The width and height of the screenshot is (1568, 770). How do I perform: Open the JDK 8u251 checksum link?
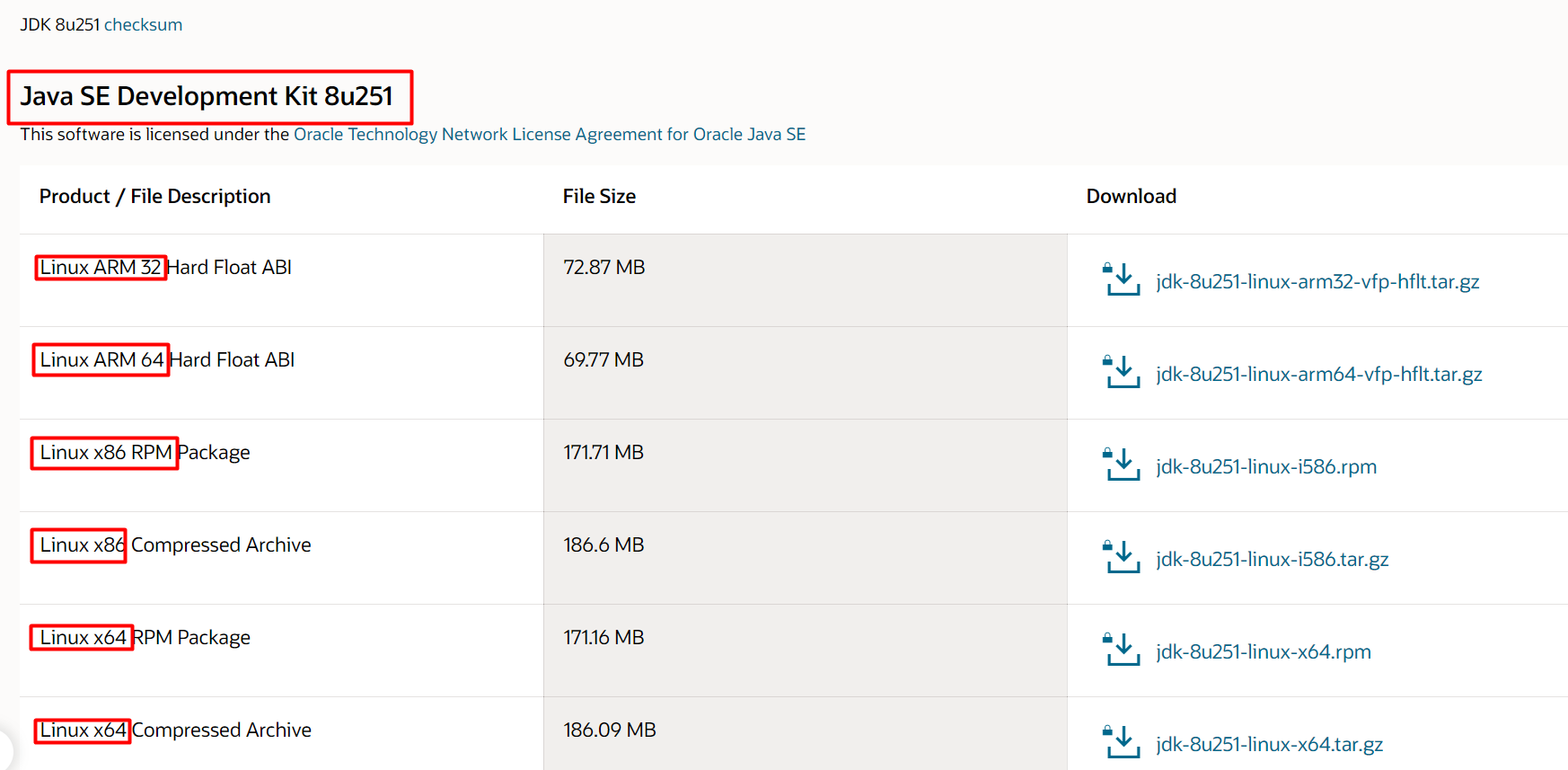(x=143, y=24)
